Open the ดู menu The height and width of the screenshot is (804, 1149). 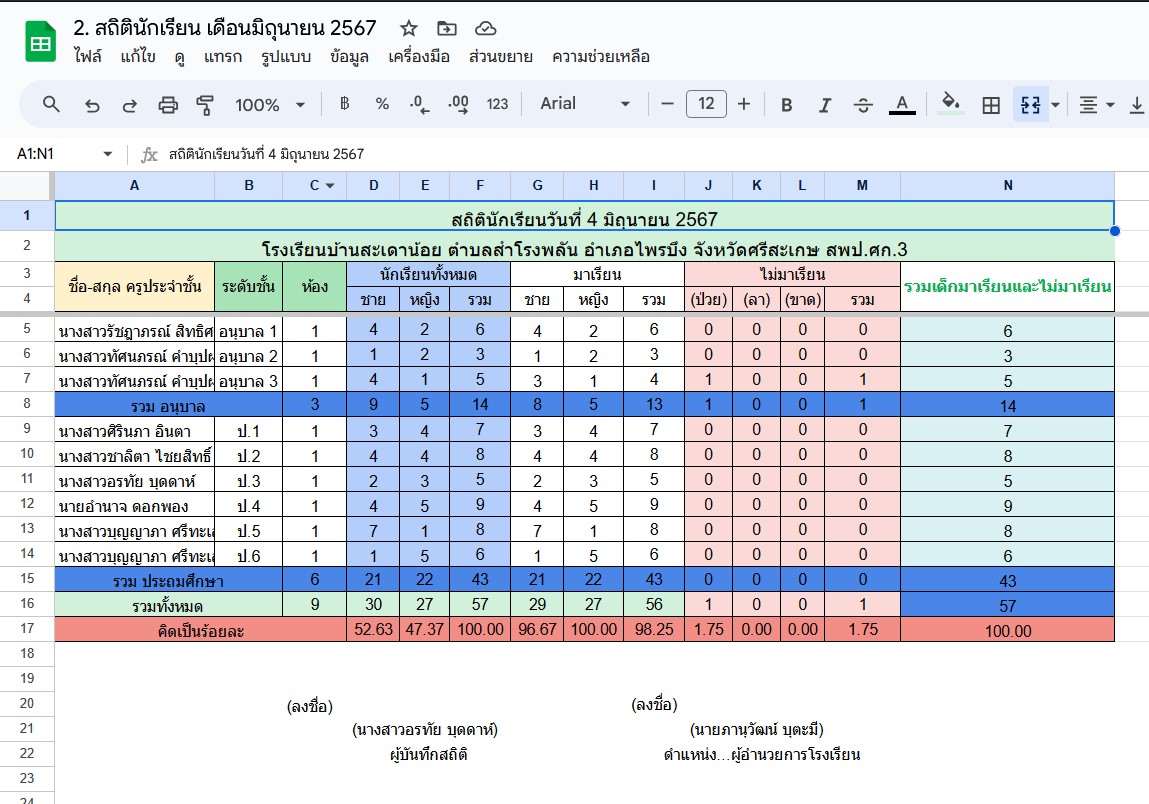(180, 56)
